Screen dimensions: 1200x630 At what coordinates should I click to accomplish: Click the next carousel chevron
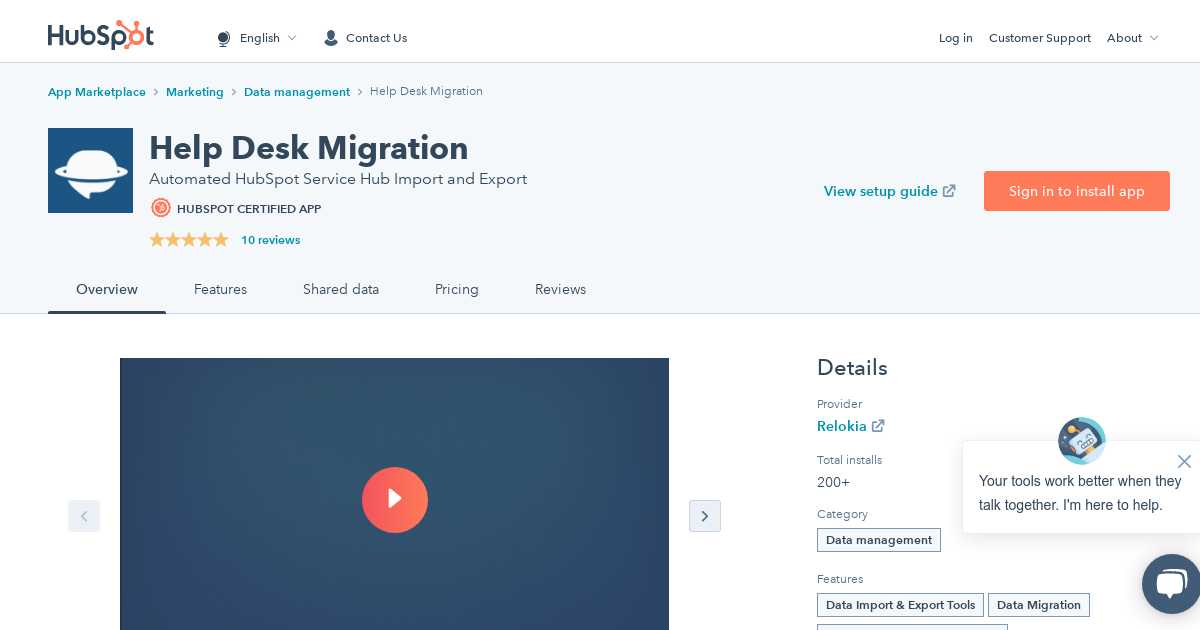[x=705, y=516]
